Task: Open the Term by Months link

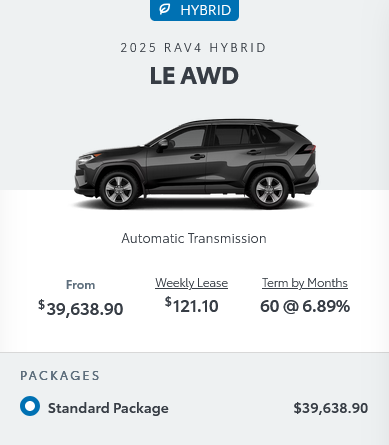Action: pos(305,283)
